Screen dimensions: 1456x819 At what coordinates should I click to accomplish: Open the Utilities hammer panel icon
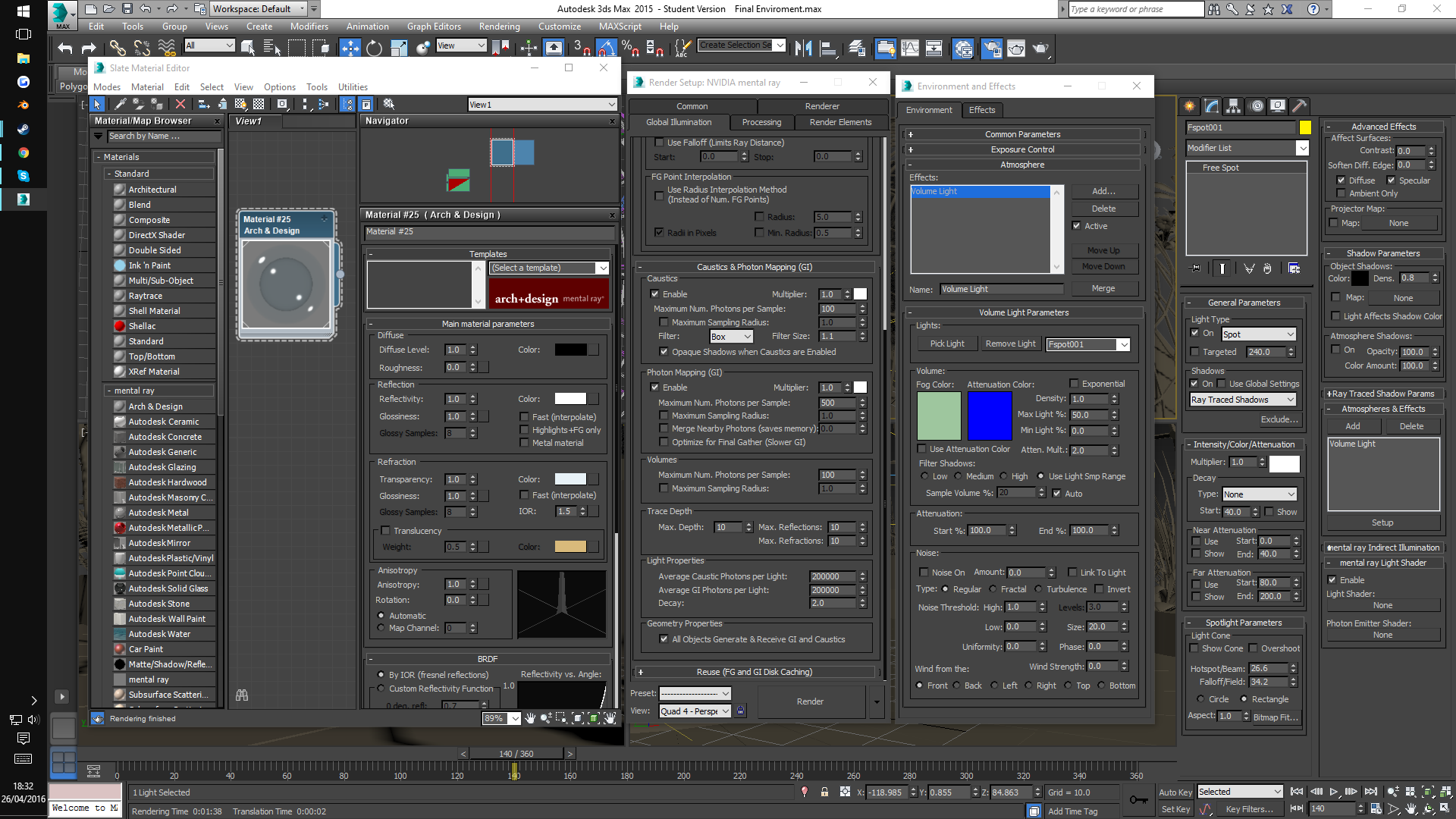[1300, 106]
